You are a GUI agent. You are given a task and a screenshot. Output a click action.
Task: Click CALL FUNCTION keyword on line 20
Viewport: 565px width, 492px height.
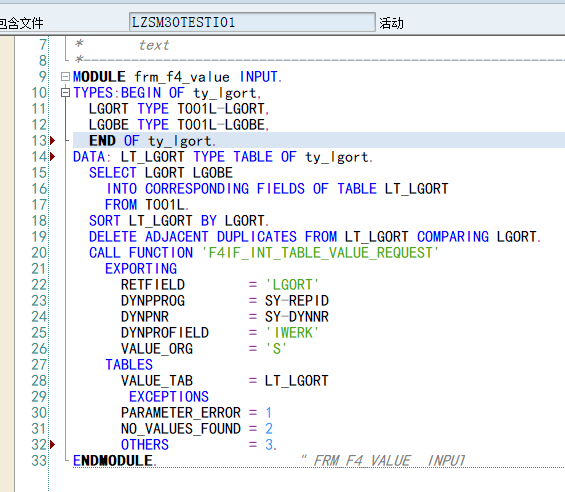click(x=141, y=253)
